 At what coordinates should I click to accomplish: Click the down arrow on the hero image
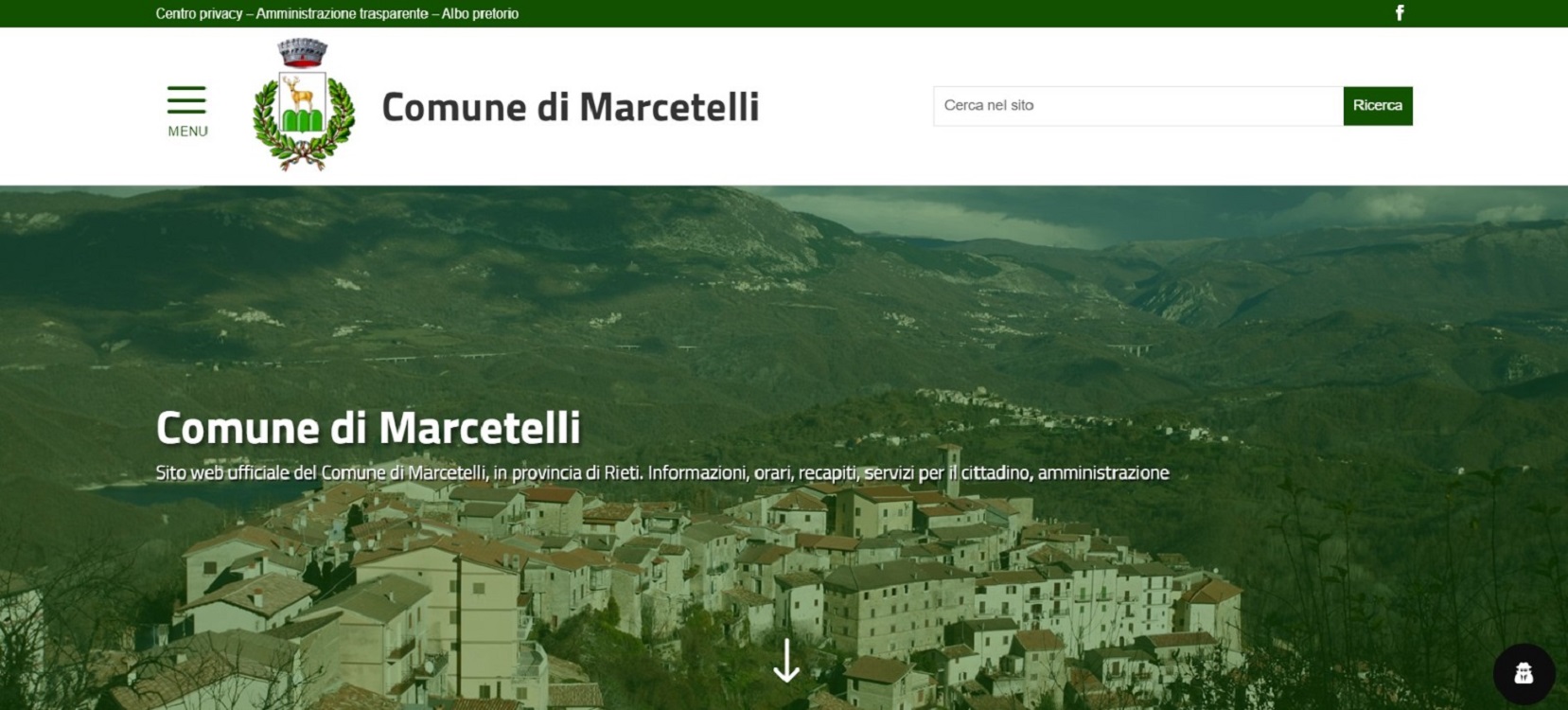(x=786, y=660)
